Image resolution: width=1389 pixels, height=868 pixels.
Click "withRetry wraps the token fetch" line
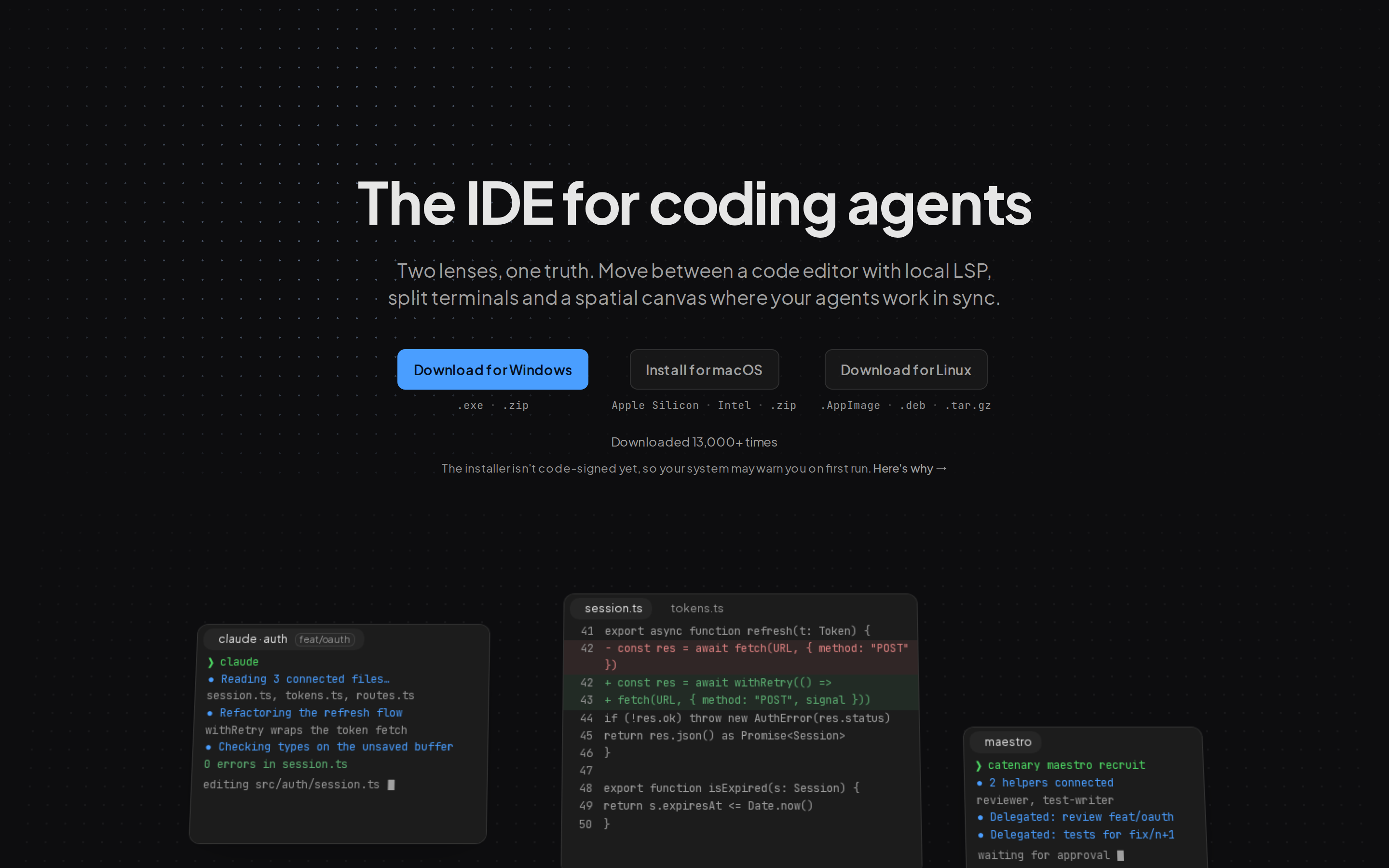(x=307, y=730)
